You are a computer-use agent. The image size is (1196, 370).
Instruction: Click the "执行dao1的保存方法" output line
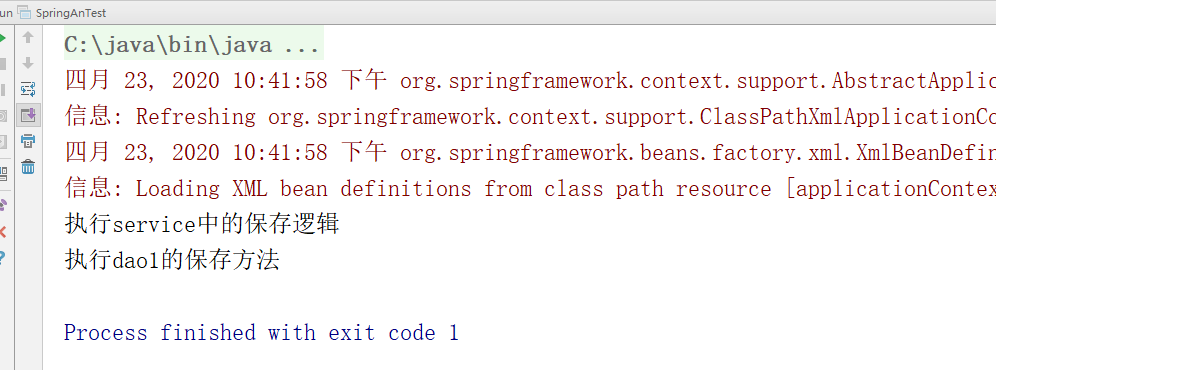pyautogui.click(x=172, y=260)
